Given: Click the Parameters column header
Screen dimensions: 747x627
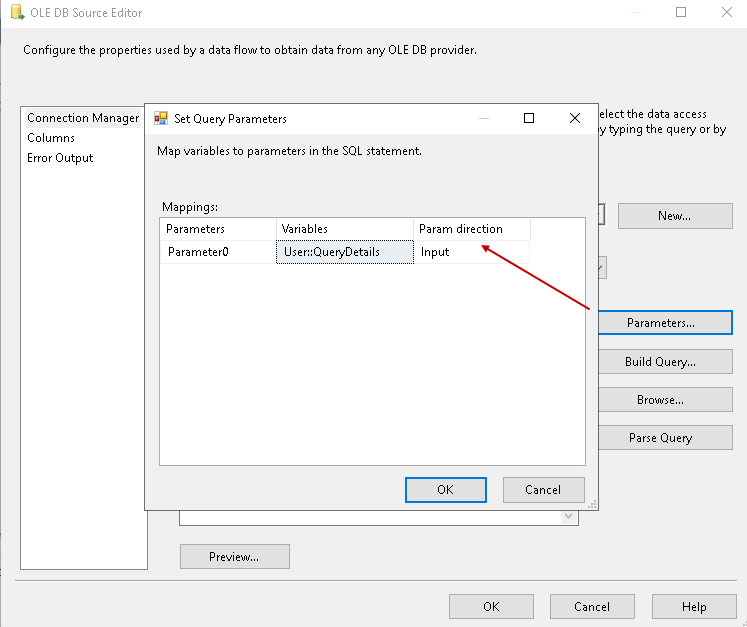Looking at the screenshot, I should [x=219, y=229].
